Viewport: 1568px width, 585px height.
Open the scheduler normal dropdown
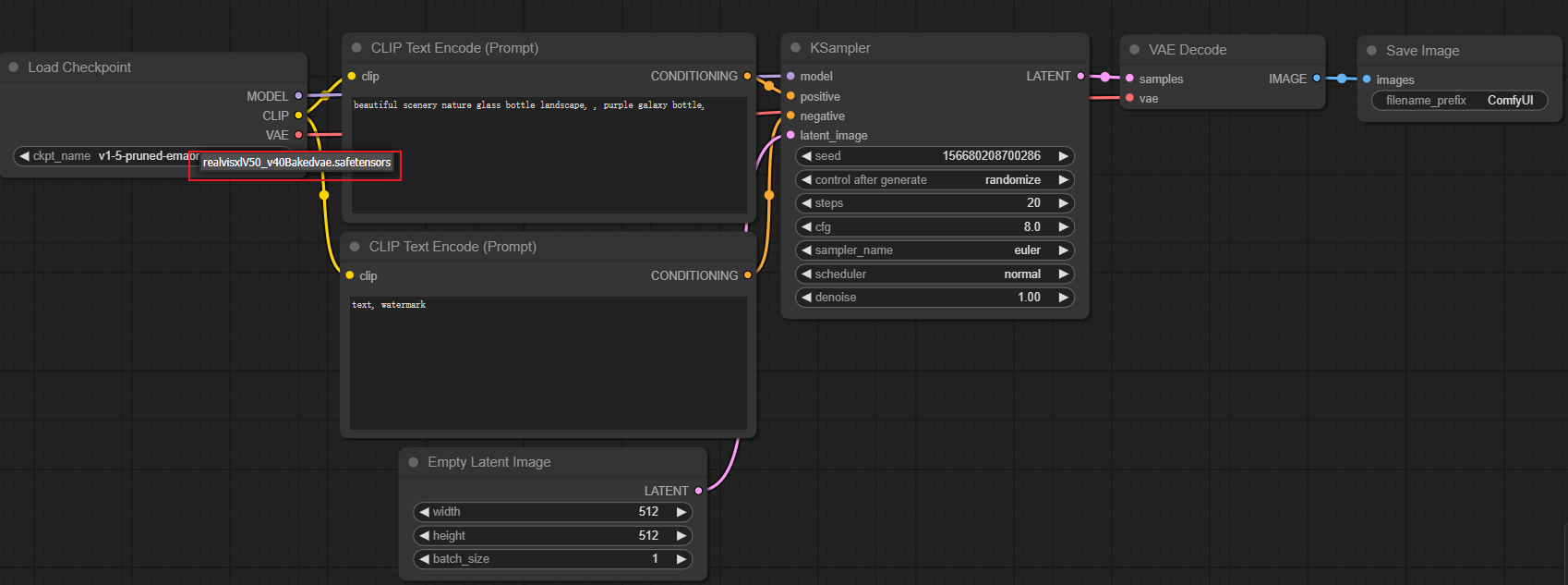(935, 274)
